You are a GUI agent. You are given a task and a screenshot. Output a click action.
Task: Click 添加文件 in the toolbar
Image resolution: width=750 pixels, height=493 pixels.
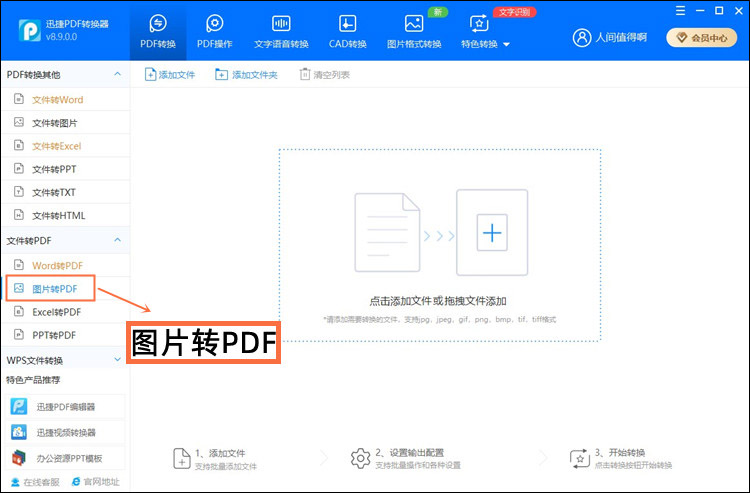pos(170,75)
